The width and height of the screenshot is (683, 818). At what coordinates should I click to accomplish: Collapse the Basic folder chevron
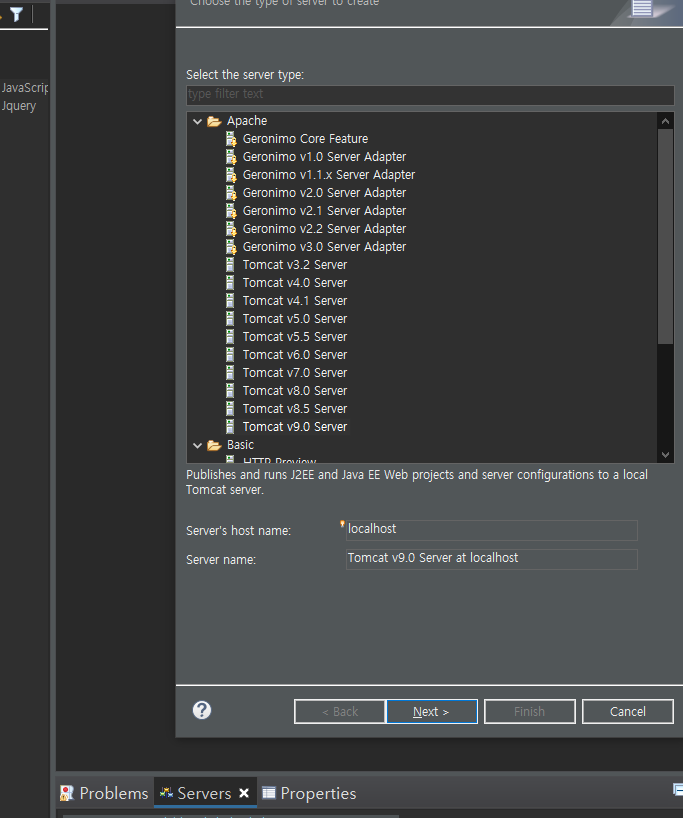(197, 446)
